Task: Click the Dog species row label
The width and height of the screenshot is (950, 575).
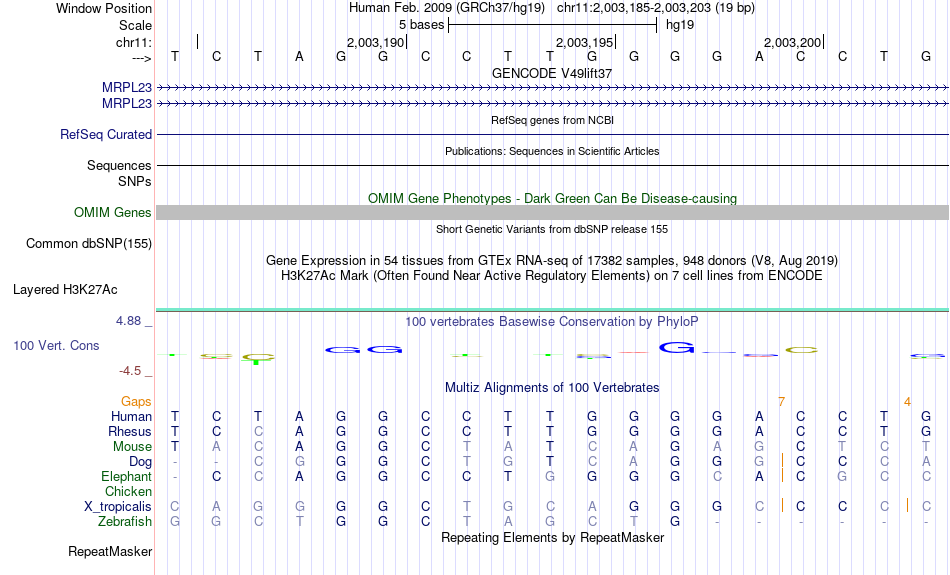Action: (141, 462)
